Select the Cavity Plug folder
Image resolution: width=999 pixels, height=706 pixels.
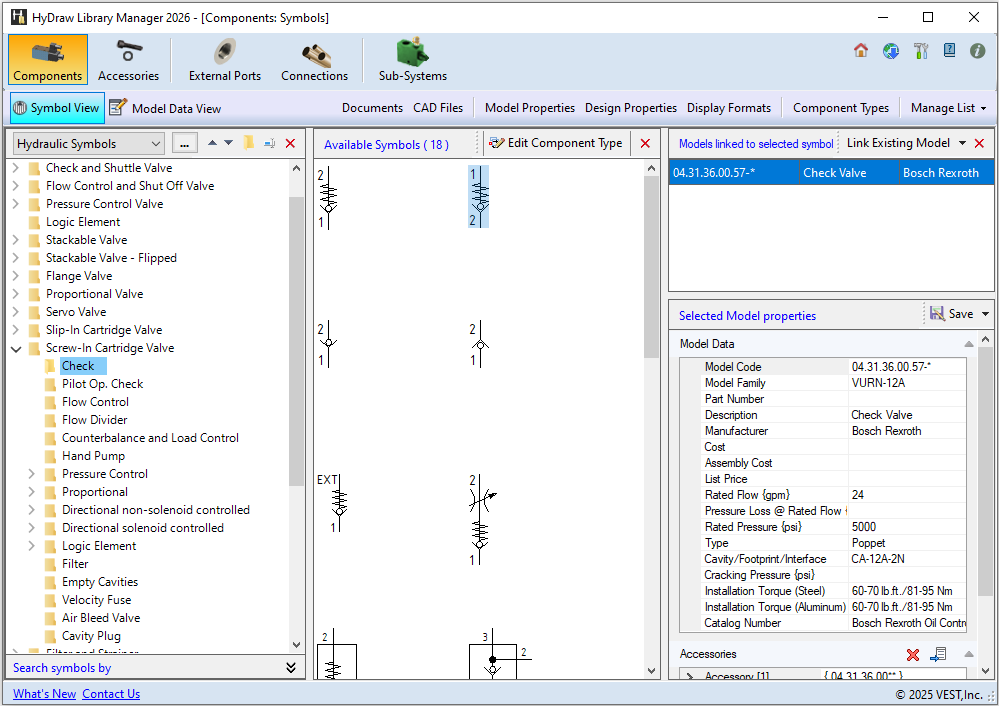[91, 636]
